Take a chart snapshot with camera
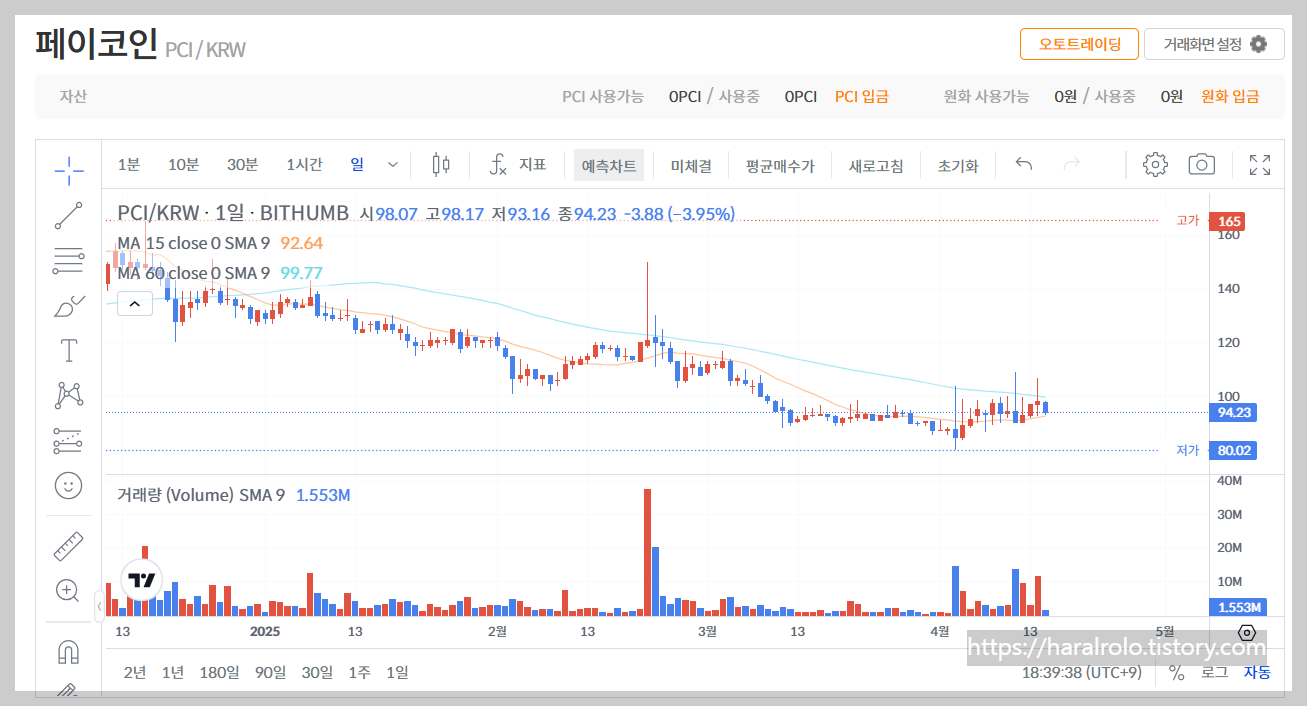Image resolution: width=1307 pixels, height=706 pixels. pyautogui.click(x=1202, y=165)
